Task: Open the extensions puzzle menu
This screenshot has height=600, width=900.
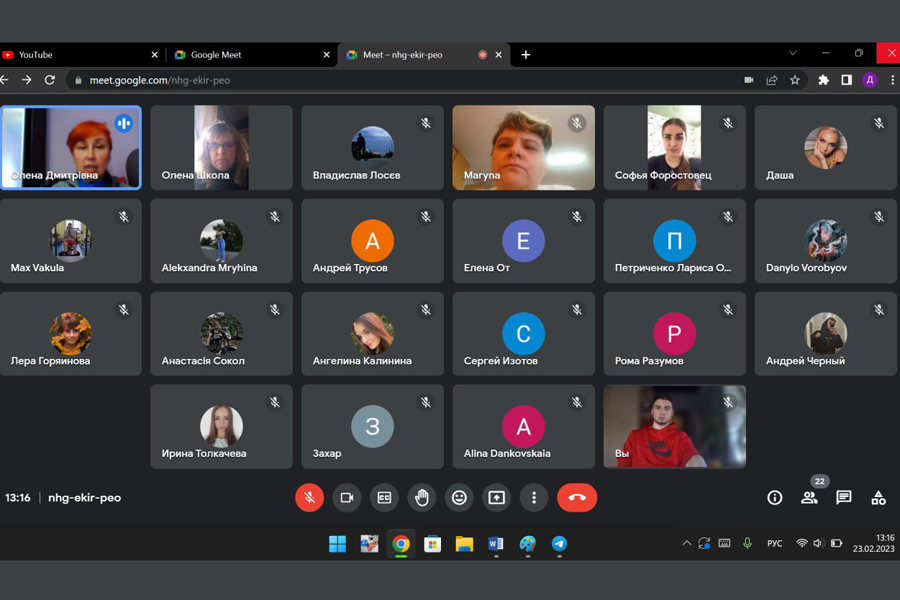Action: click(x=824, y=80)
